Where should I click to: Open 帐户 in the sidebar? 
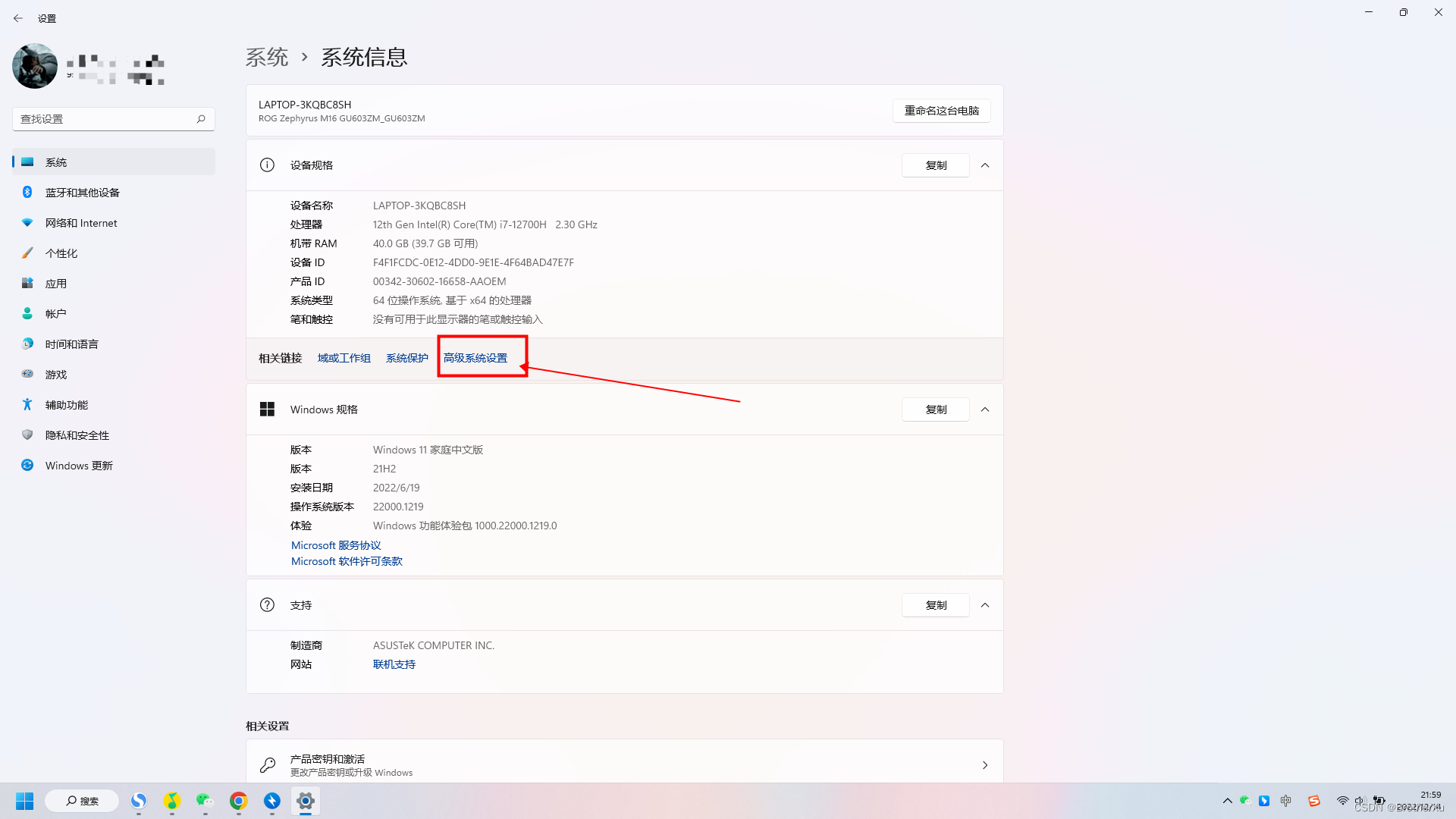[114, 314]
